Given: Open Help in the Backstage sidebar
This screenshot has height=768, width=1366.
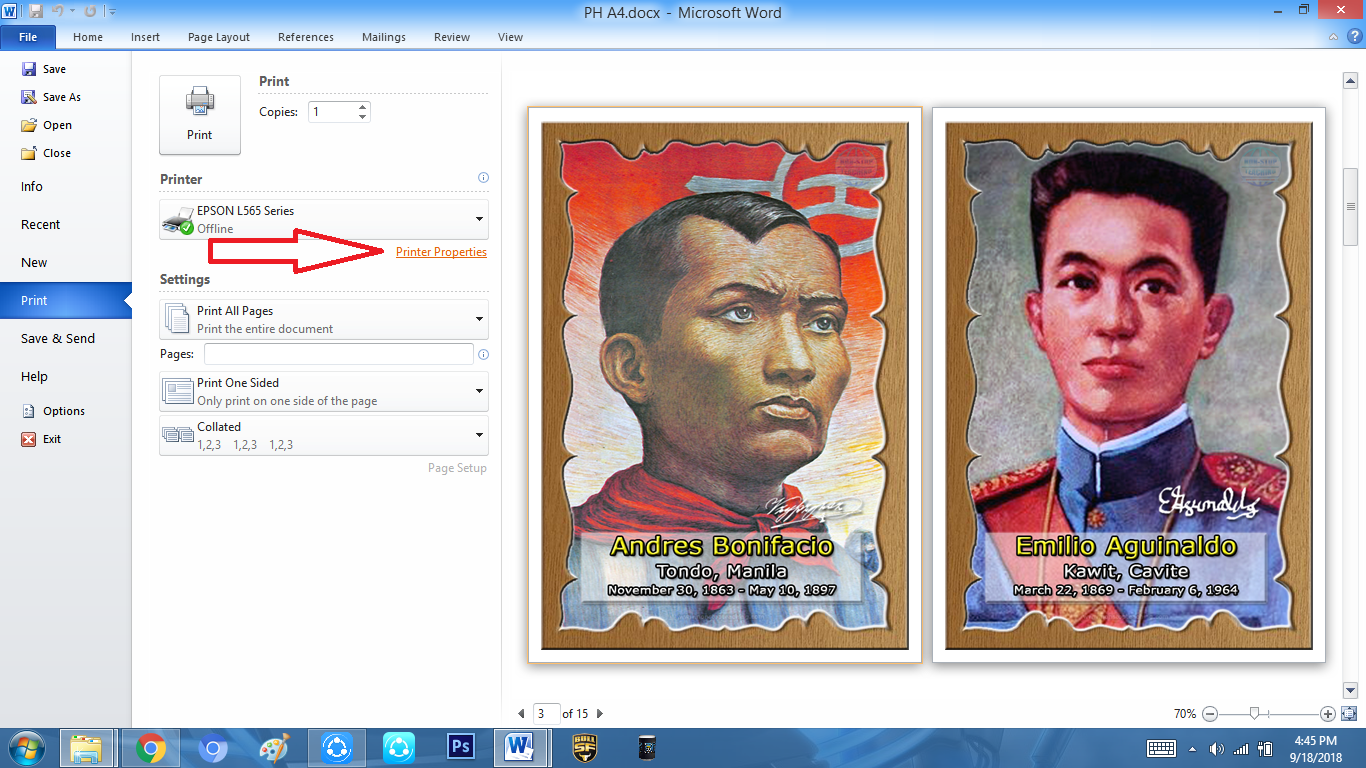Looking at the screenshot, I should (x=34, y=377).
